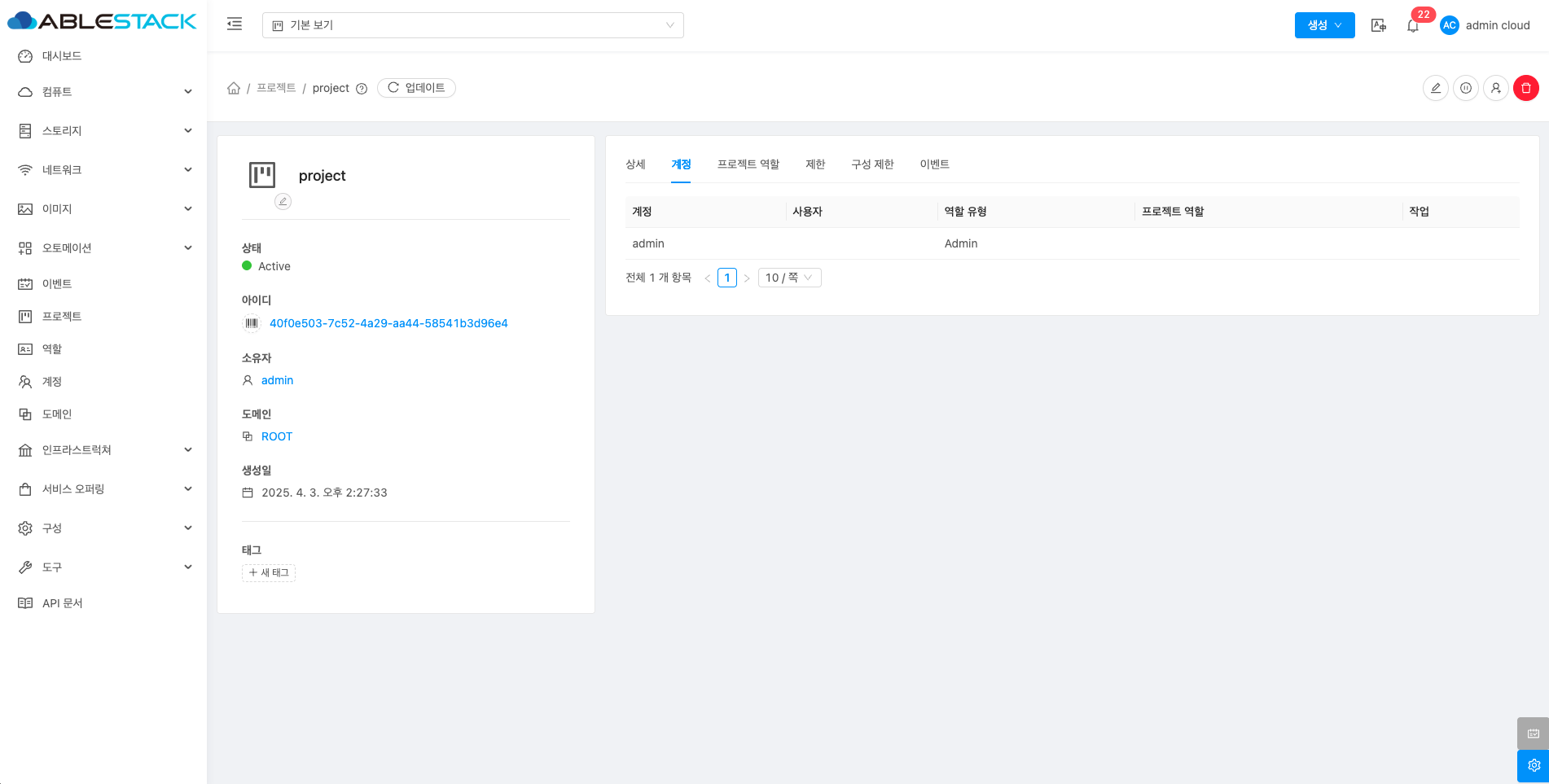Click the red delete project icon
The height and width of the screenshot is (784, 1549).
pos(1525,88)
